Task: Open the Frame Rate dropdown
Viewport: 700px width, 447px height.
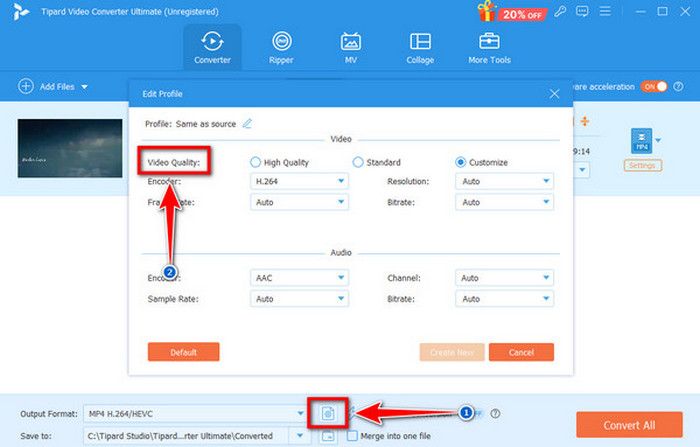Action: click(x=299, y=202)
